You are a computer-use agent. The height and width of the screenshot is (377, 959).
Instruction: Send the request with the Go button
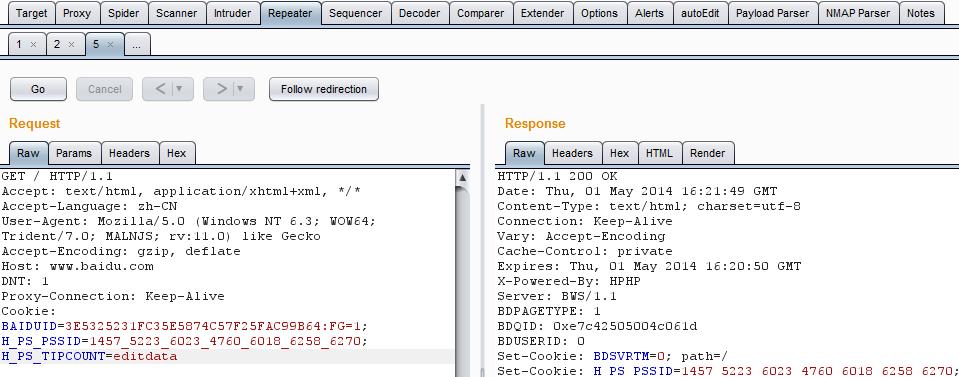(38, 89)
